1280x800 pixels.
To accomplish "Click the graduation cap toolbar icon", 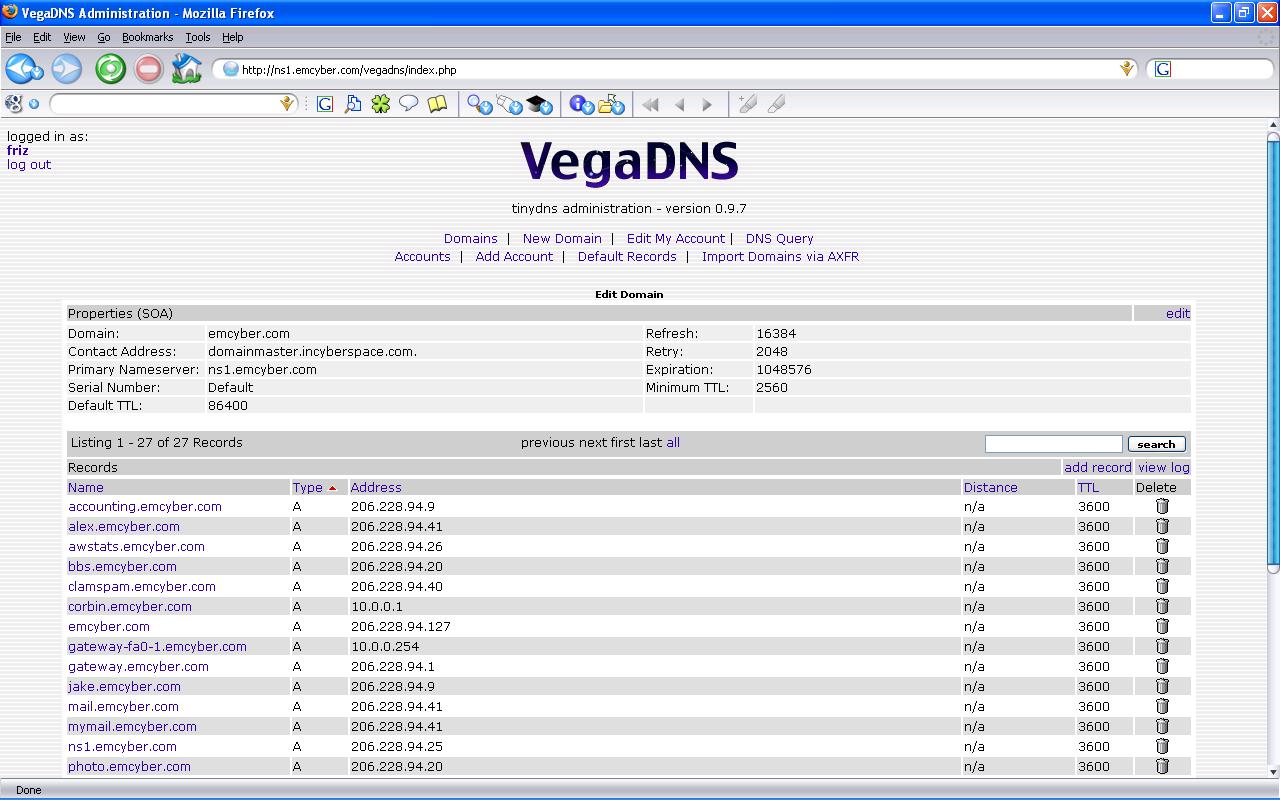I will pos(539,104).
